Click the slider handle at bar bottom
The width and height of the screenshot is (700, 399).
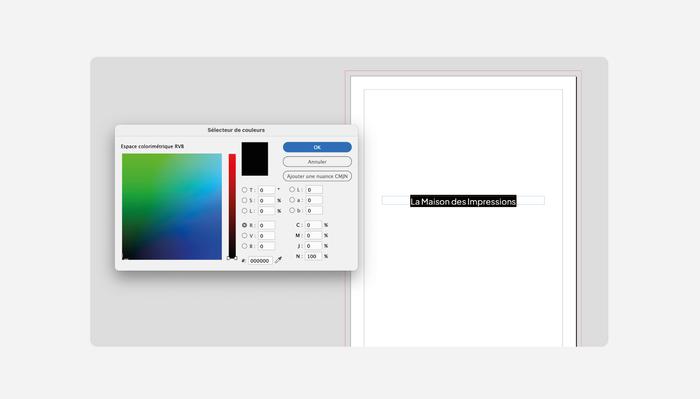coord(232,258)
